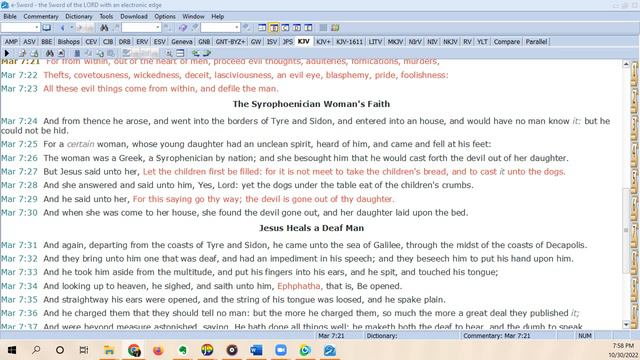Switch to the Bishops Bible tab
The height and width of the screenshot is (360, 640).
(x=69, y=42)
